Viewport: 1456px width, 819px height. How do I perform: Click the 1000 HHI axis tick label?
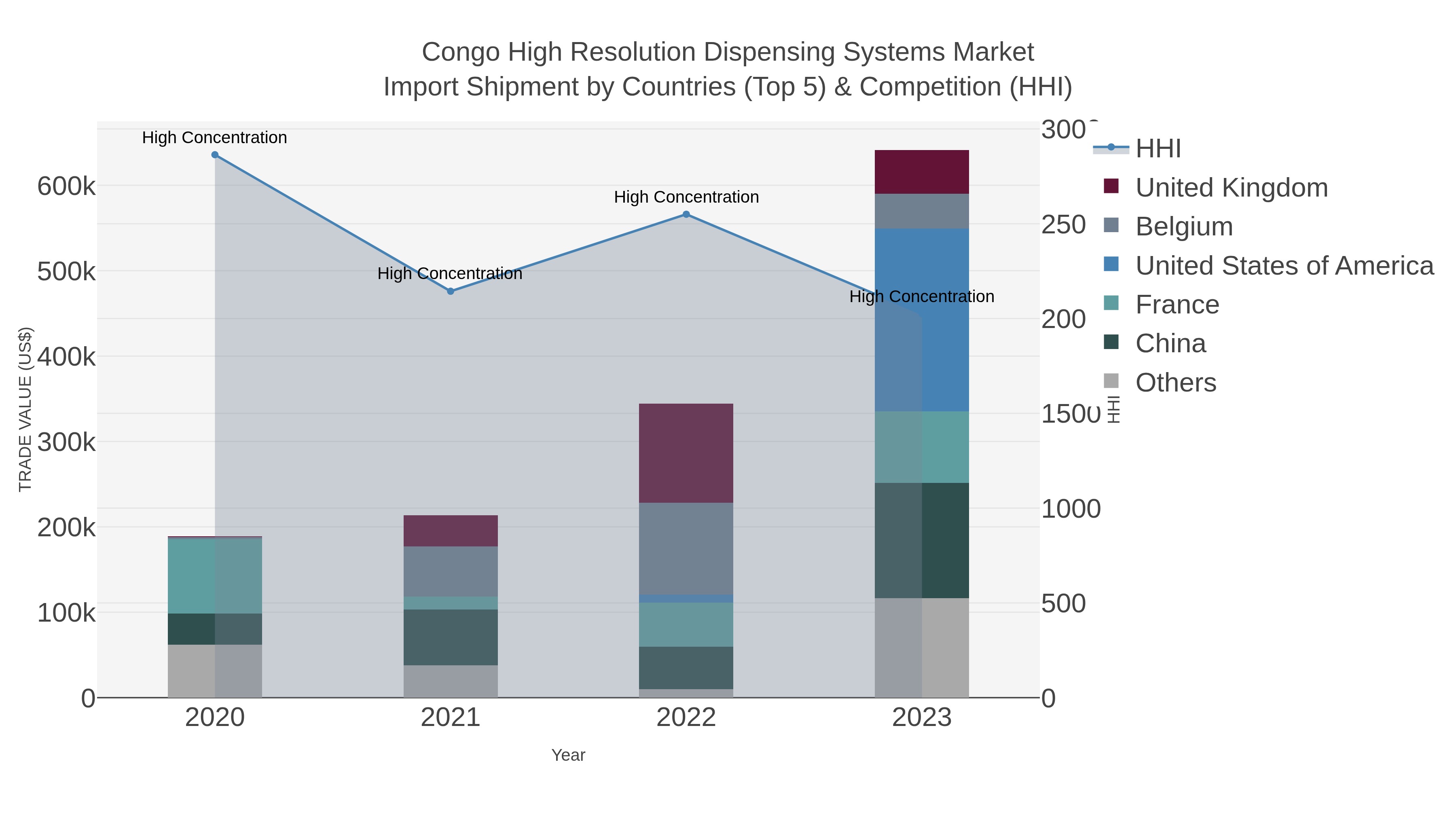pyautogui.click(x=1071, y=509)
